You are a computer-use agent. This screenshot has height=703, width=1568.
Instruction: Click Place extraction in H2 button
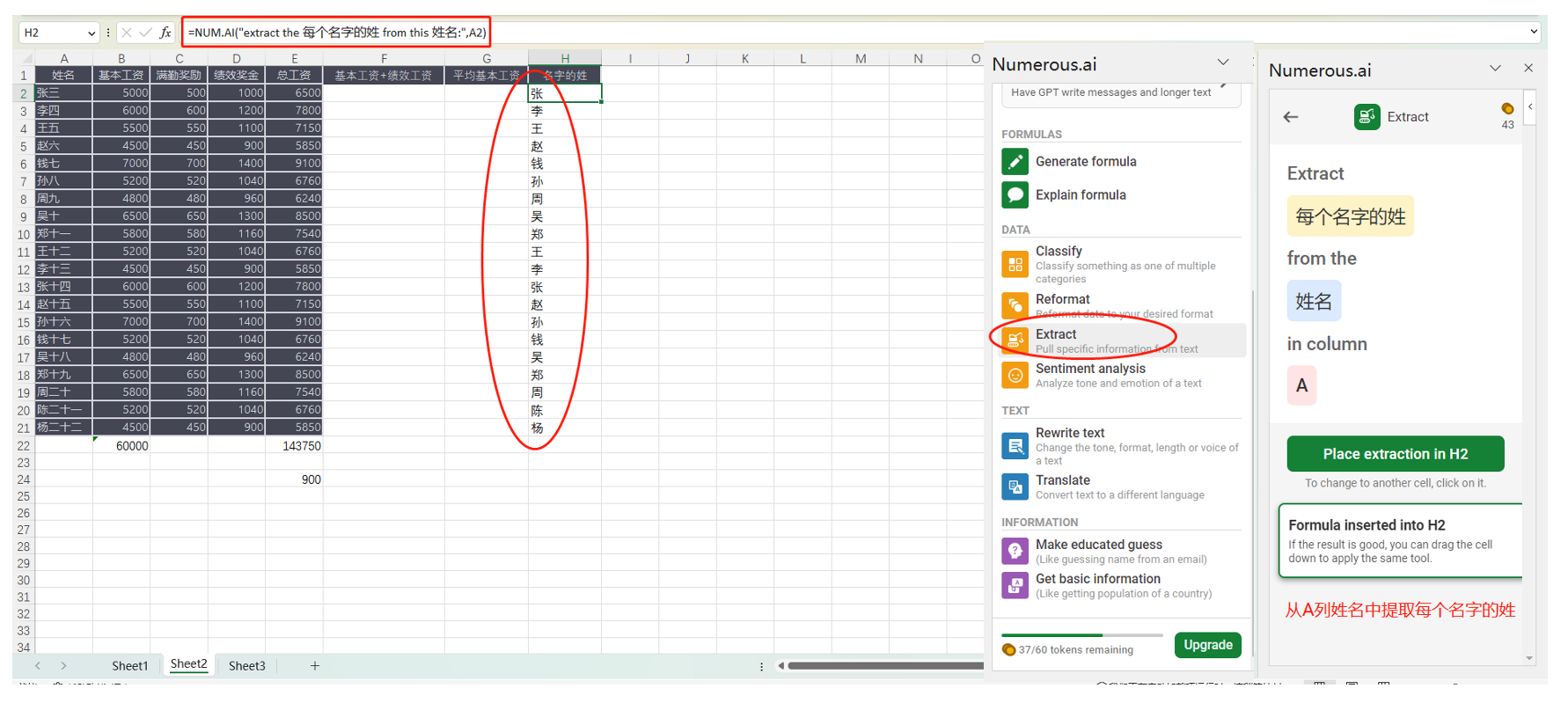coord(1396,454)
